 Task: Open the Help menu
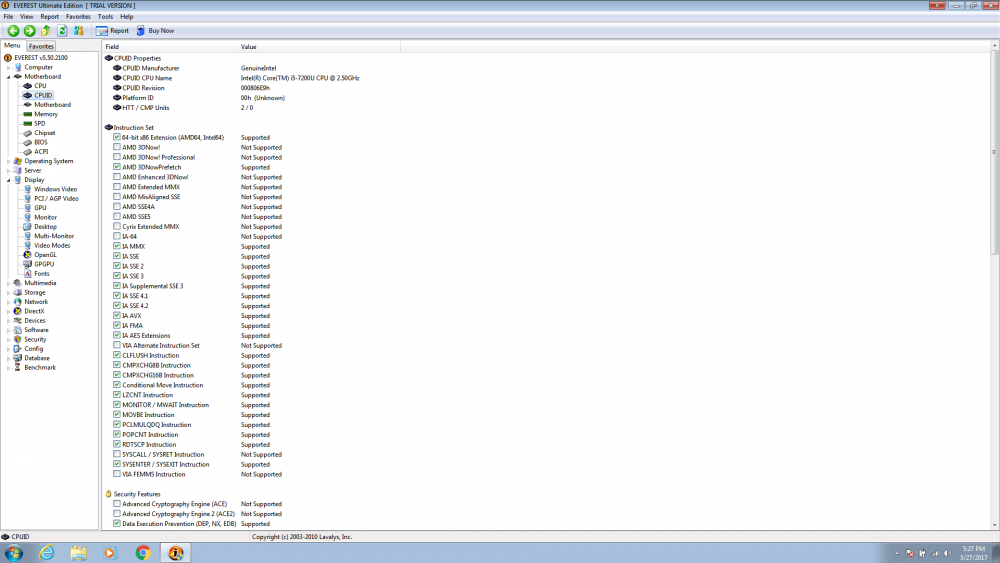pos(127,17)
